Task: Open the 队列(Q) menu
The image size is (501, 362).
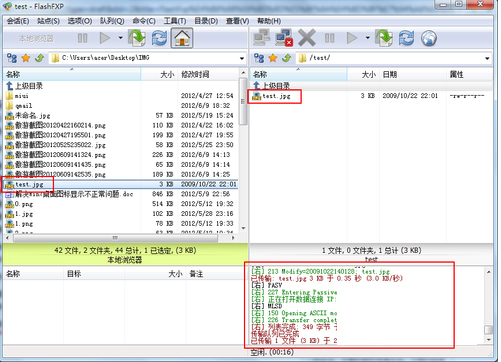Action: pyautogui.click(x=112, y=21)
